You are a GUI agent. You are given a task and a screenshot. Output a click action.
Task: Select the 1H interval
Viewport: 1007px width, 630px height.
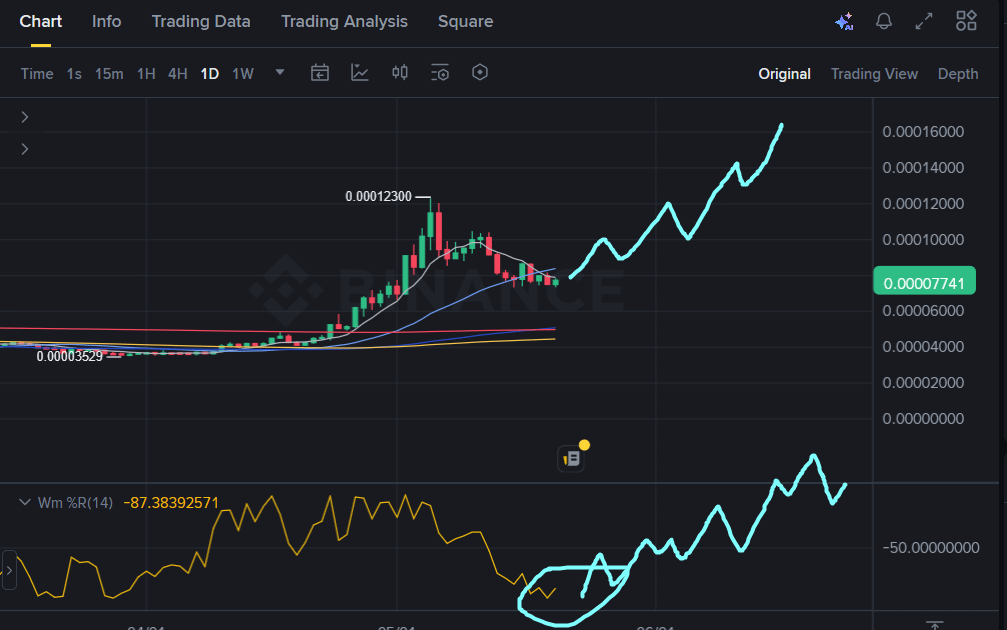(146, 74)
